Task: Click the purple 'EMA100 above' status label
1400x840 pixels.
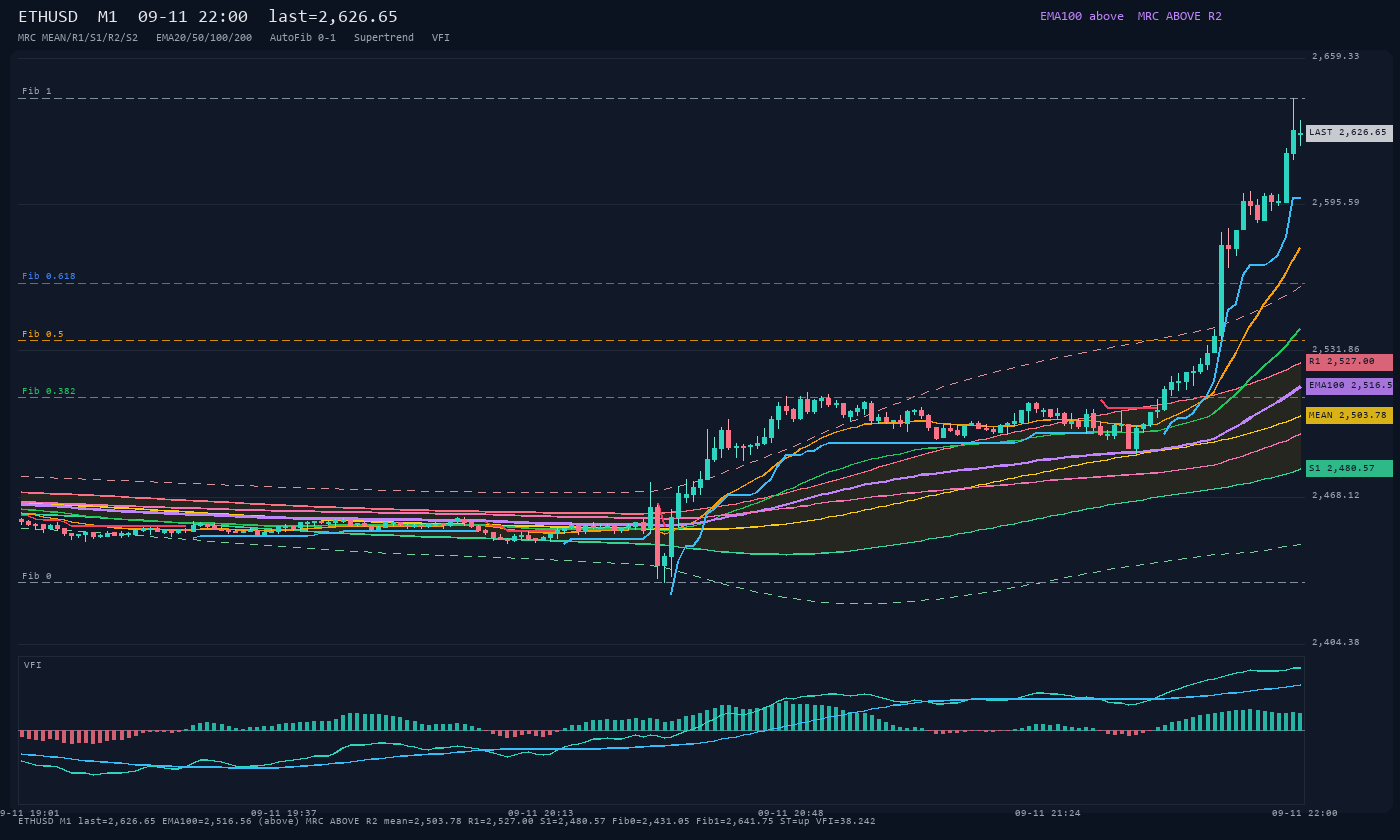Action: pos(1081,16)
